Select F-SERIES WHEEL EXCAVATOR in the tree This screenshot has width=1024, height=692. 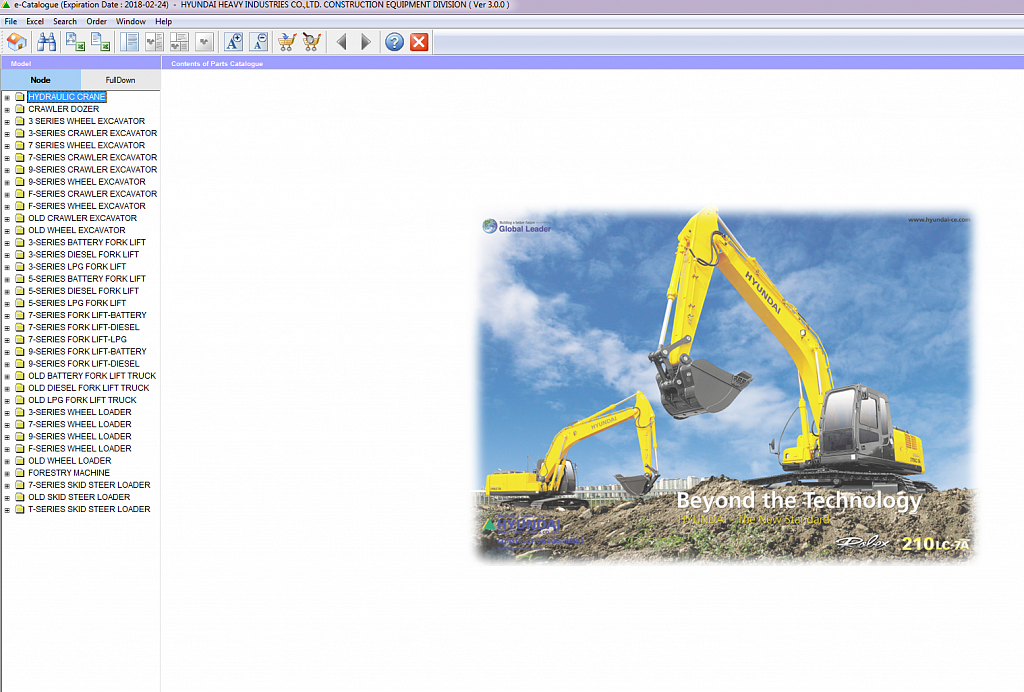[87, 206]
